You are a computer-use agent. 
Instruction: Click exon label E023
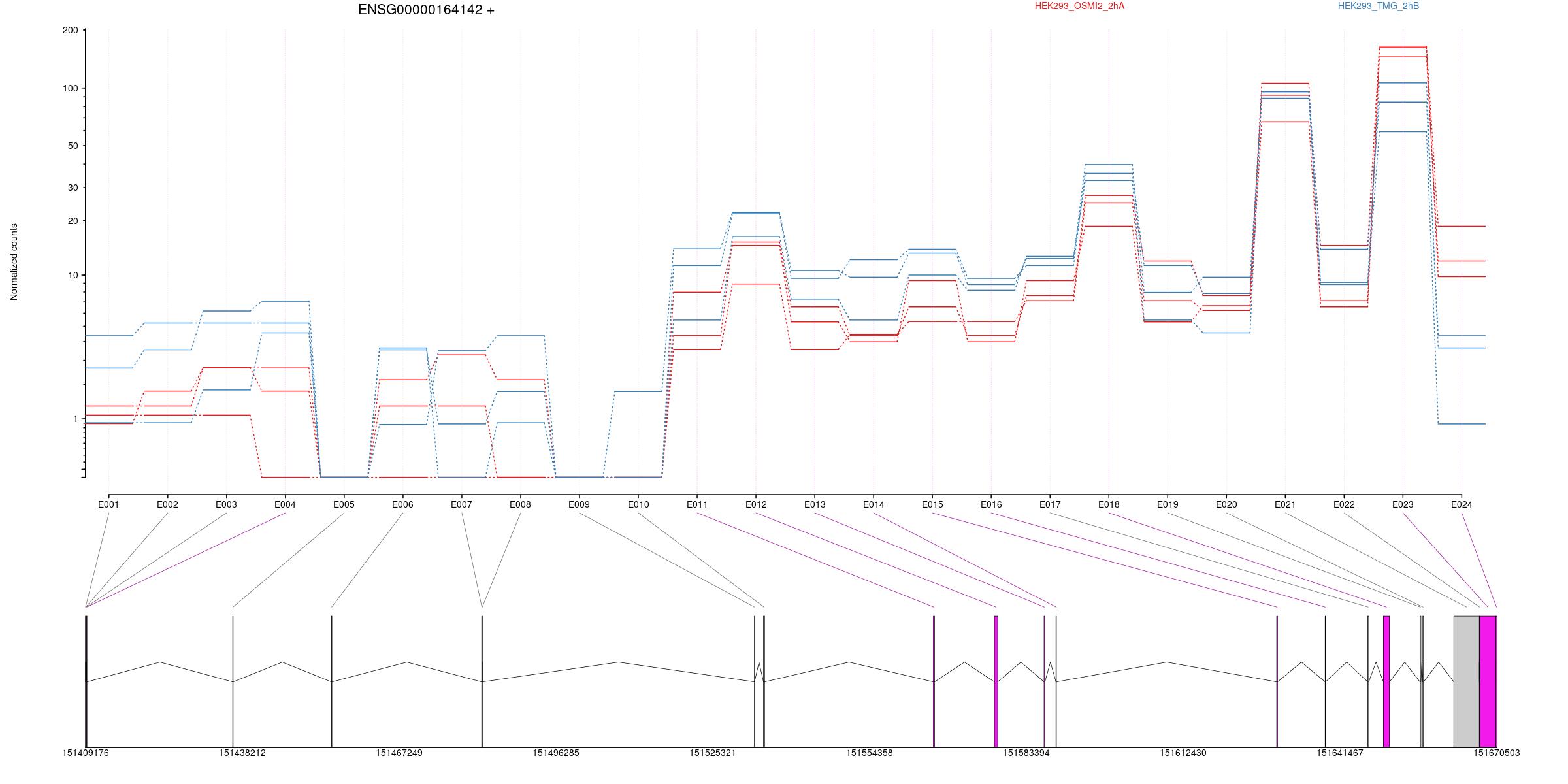1403,504
